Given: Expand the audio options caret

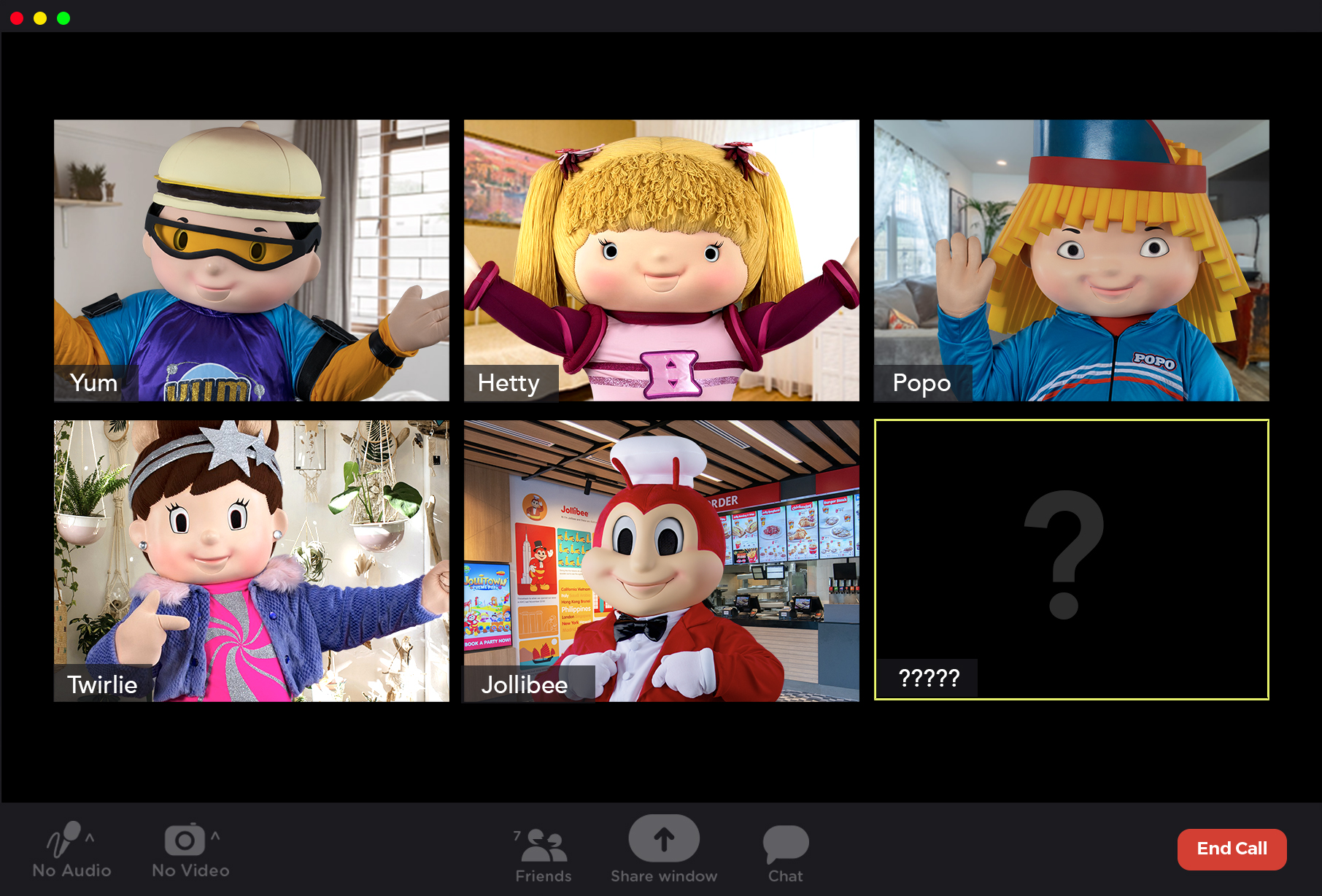Looking at the screenshot, I should (x=90, y=838).
